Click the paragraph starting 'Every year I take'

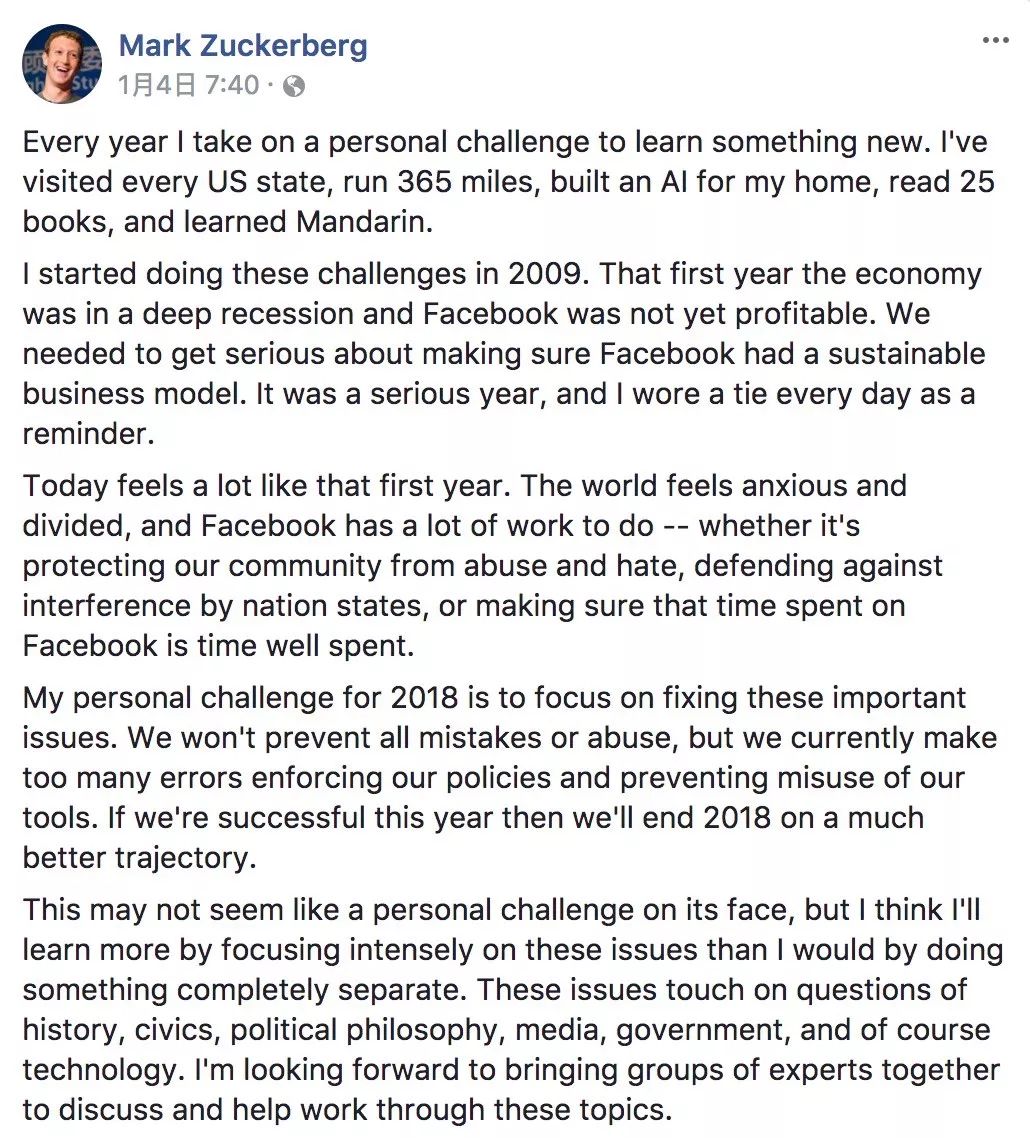[x=508, y=181]
